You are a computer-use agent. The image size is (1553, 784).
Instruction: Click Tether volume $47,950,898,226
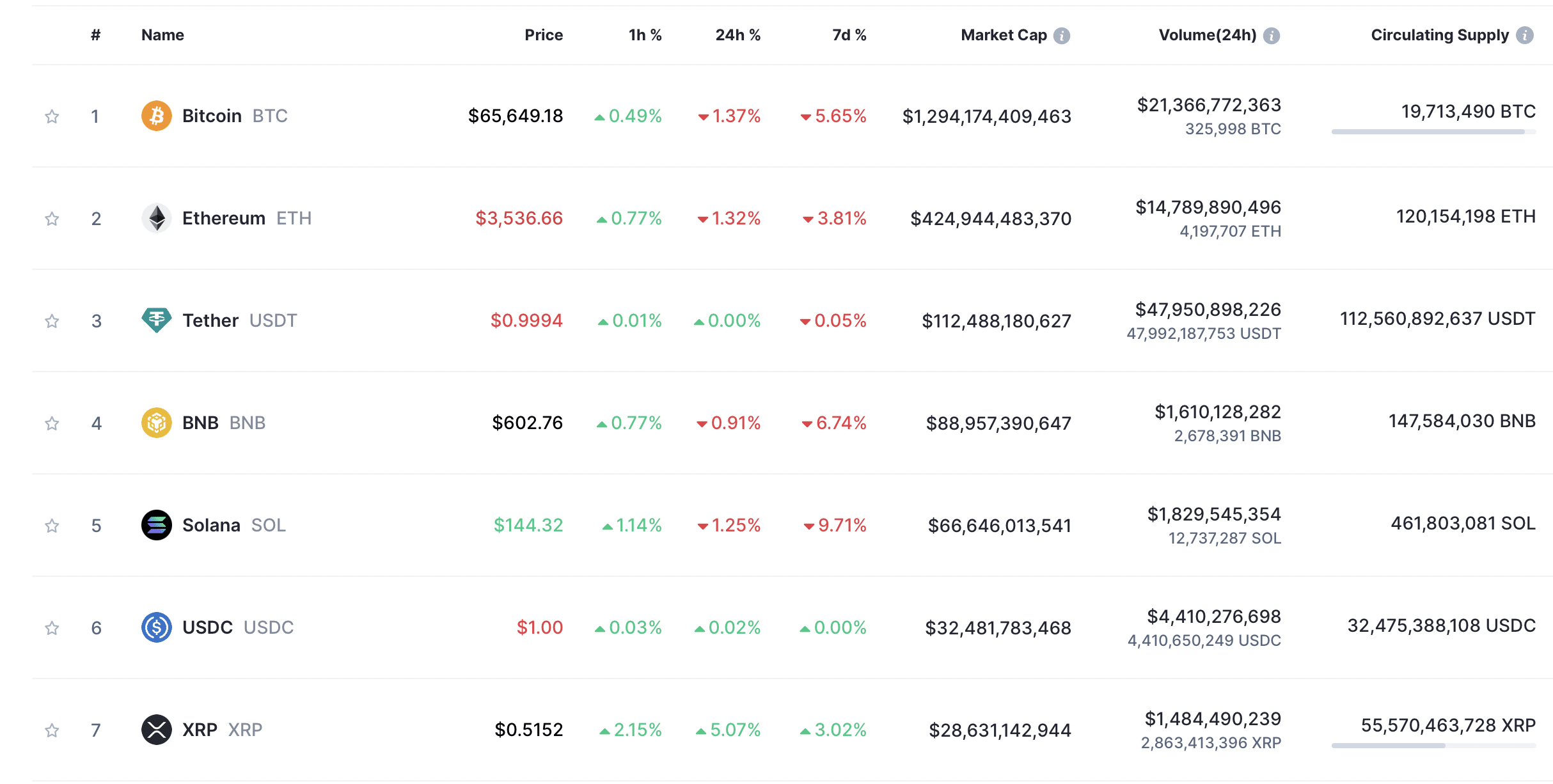pos(1208,310)
